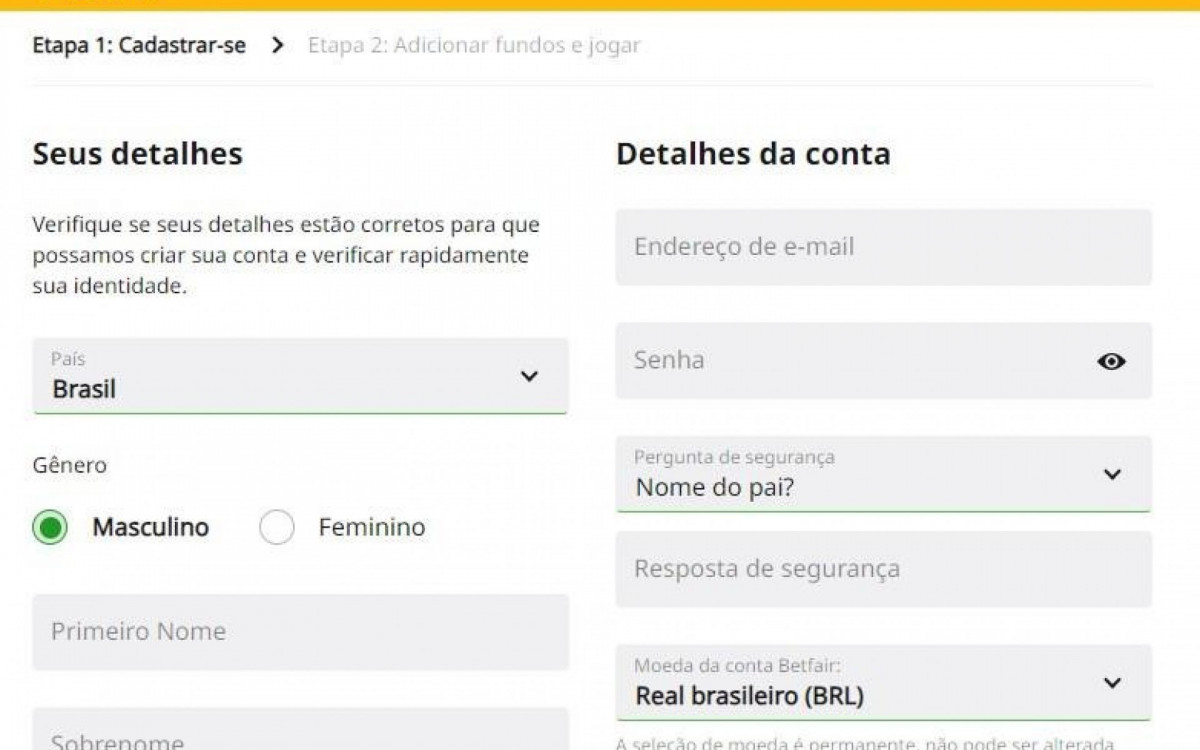Select the Feminino gender option
1200x750 pixels.
coord(276,527)
